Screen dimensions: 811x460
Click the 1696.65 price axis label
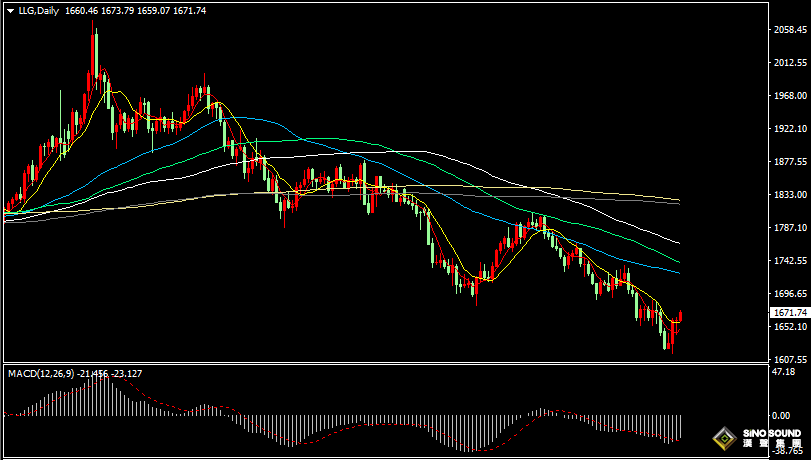(790, 293)
